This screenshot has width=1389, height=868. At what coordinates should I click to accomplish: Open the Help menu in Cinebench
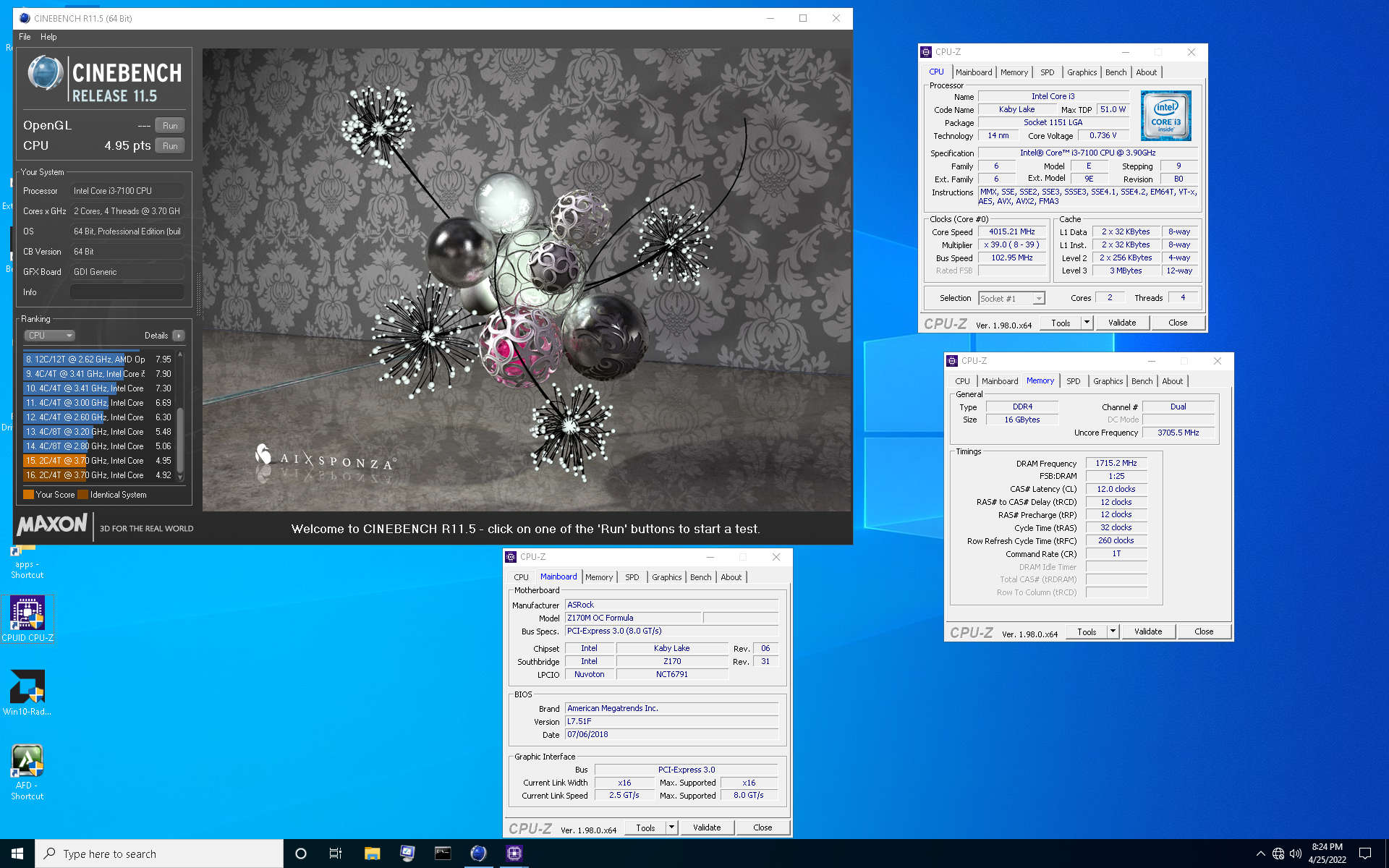click(48, 37)
